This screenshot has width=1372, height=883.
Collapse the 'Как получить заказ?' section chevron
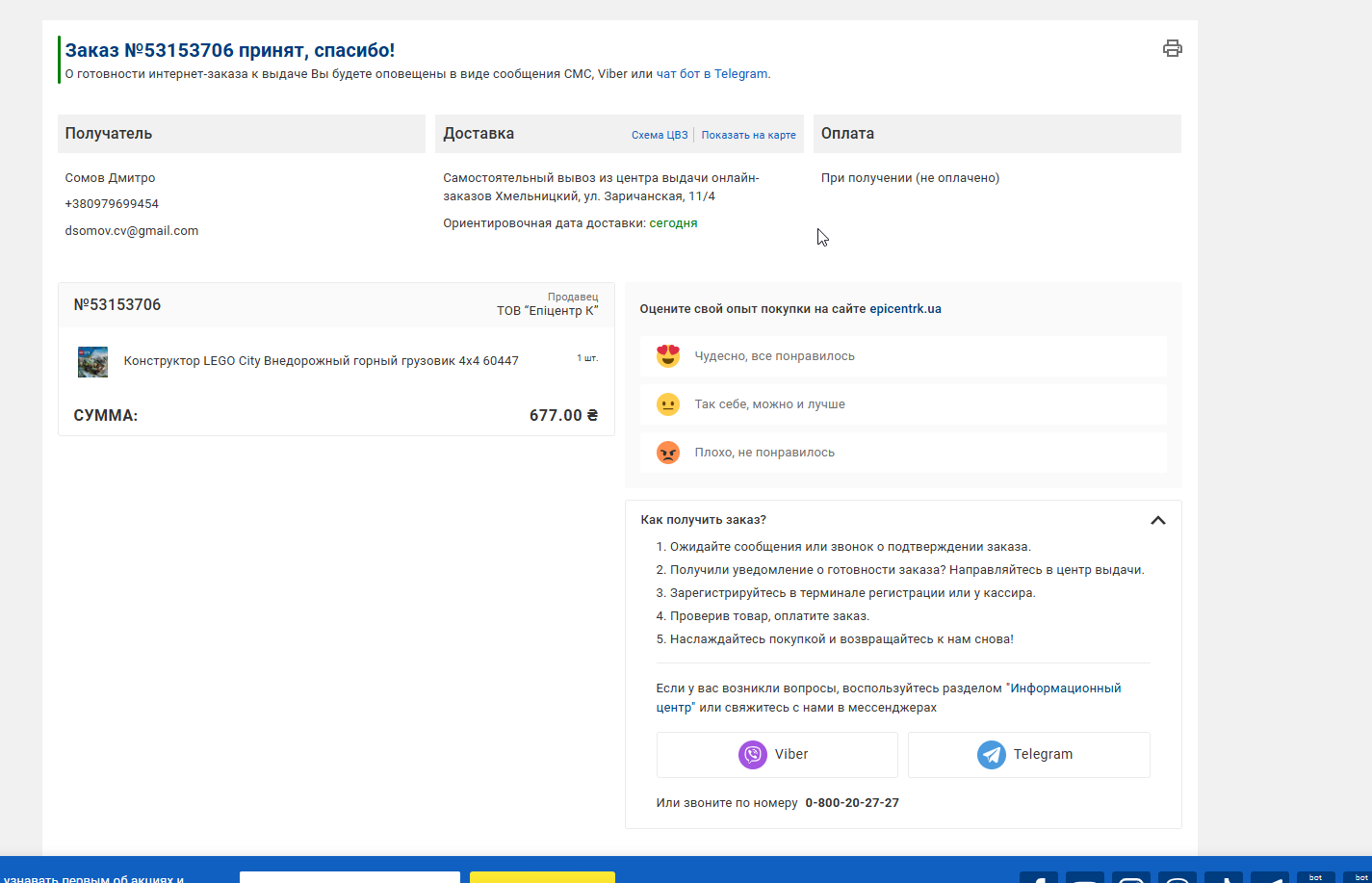point(1158,520)
